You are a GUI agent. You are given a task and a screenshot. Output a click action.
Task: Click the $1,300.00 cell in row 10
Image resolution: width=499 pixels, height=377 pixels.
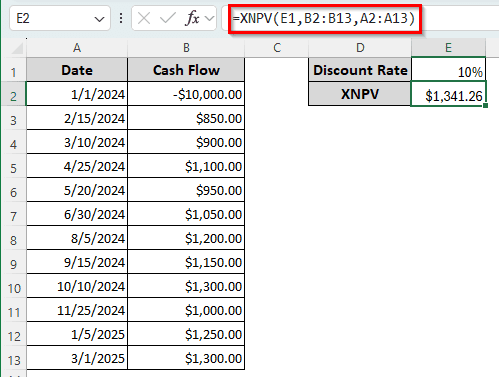(x=186, y=286)
